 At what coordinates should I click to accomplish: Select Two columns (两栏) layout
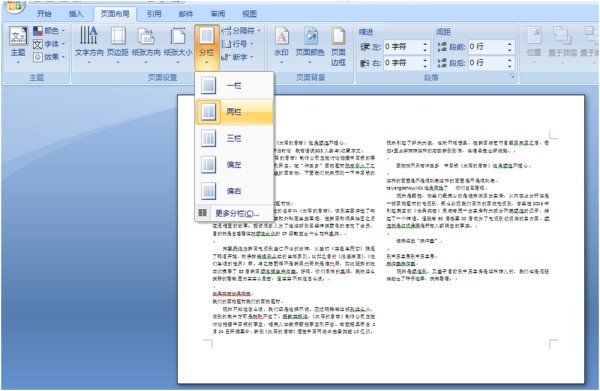pyautogui.click(x=235, y=112)
